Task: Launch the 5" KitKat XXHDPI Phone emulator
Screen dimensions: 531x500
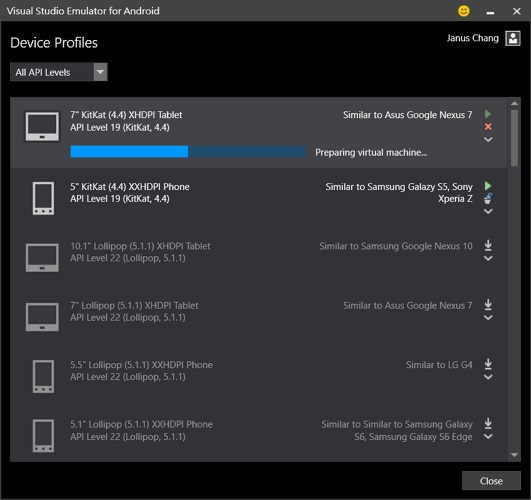Action: pos(488,186)
